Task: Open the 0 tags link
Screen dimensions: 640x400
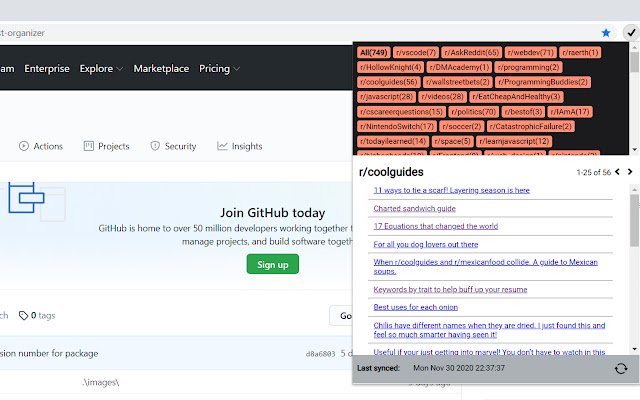Action: point(37,315)
